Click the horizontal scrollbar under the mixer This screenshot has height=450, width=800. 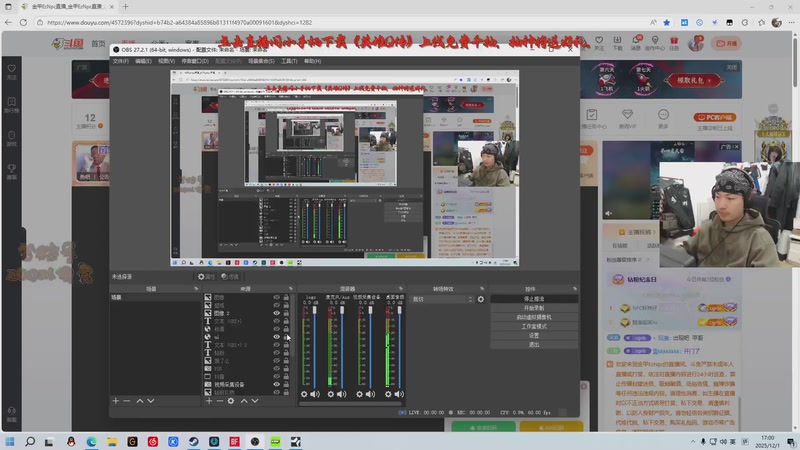tap(351, 404)
